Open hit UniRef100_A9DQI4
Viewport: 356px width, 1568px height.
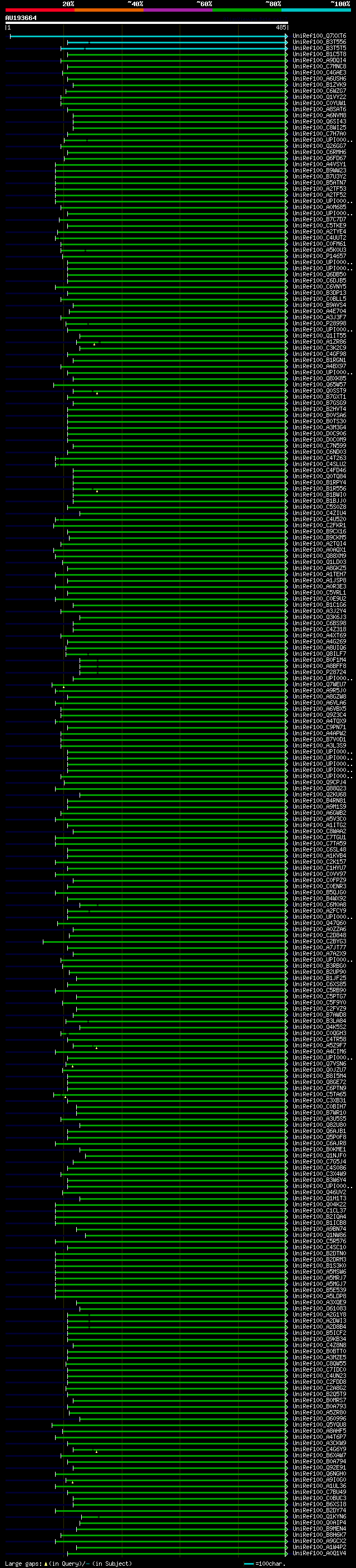(319, 61)
